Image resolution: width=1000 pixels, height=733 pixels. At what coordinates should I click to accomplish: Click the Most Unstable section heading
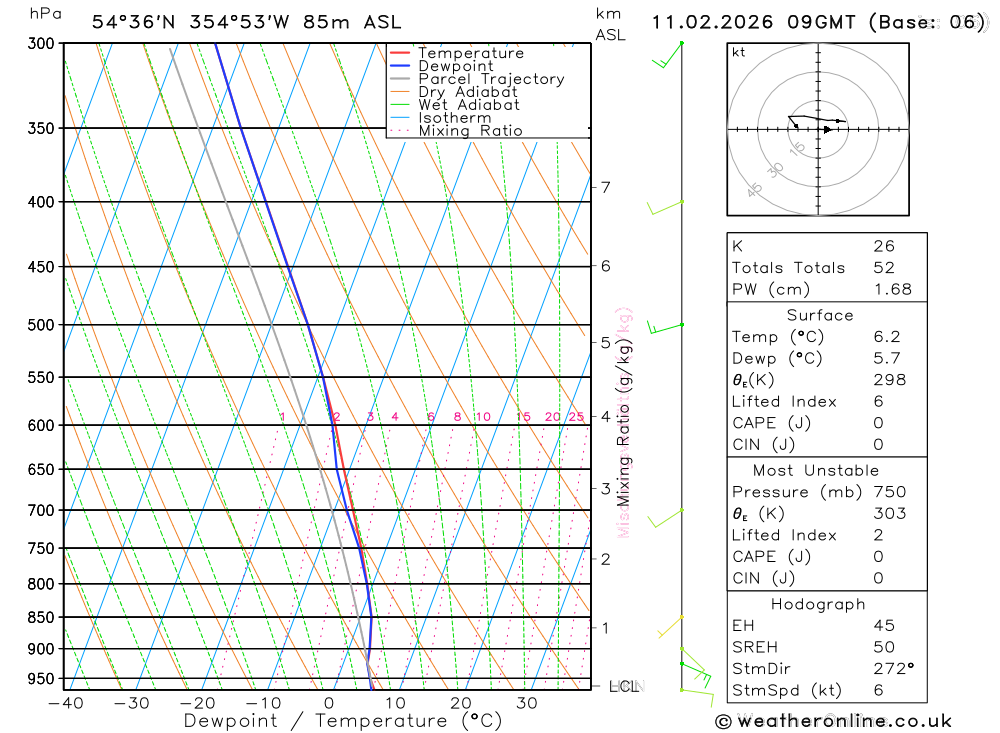coord(816,471)
